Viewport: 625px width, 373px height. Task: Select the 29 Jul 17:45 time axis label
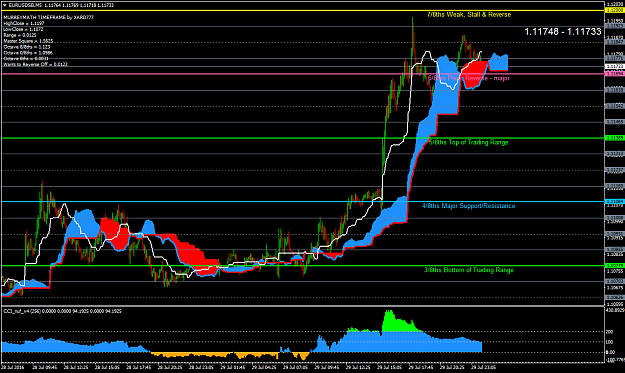[421, 367]
